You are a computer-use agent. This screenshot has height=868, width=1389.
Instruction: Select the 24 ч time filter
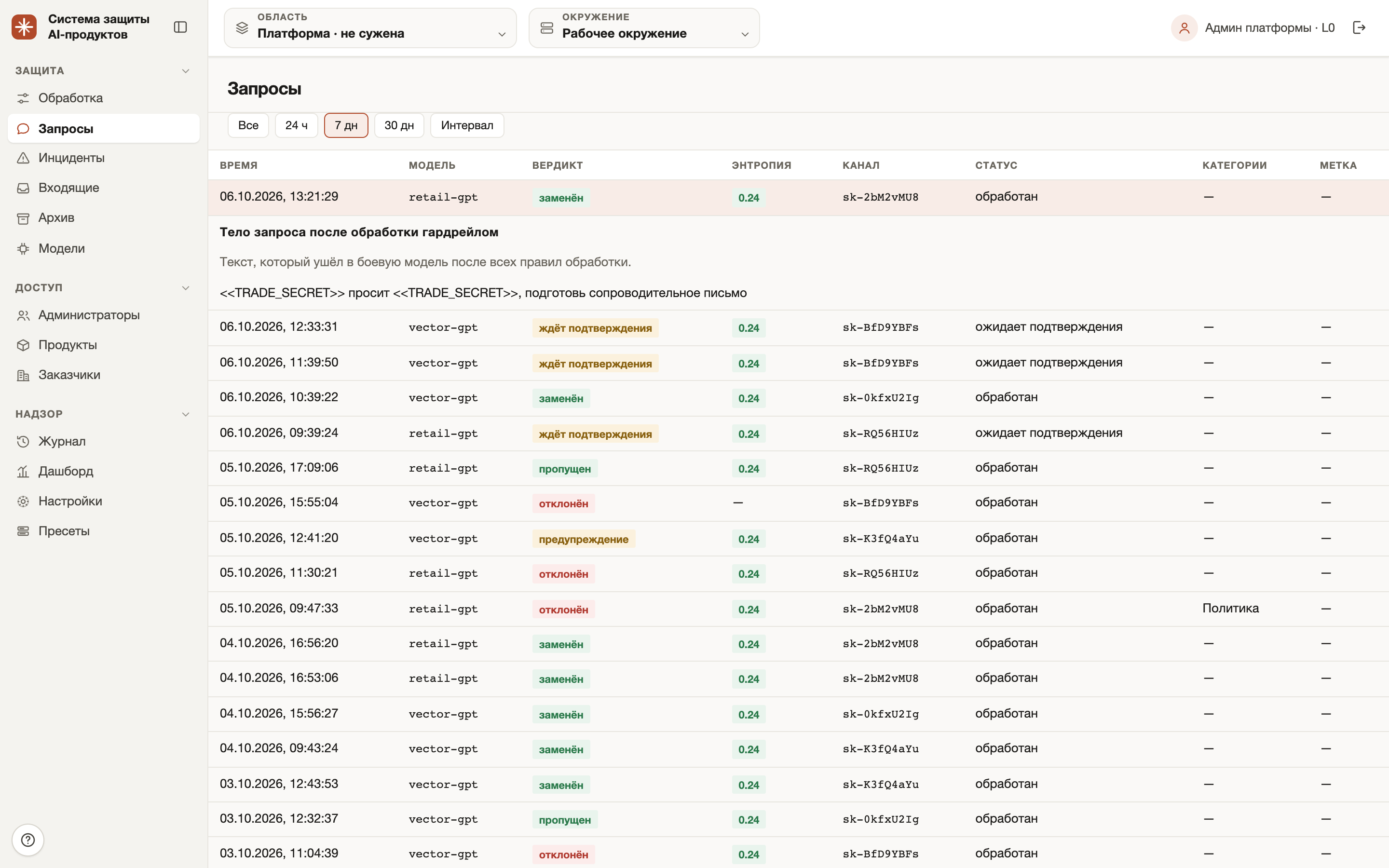coord(296,125)
